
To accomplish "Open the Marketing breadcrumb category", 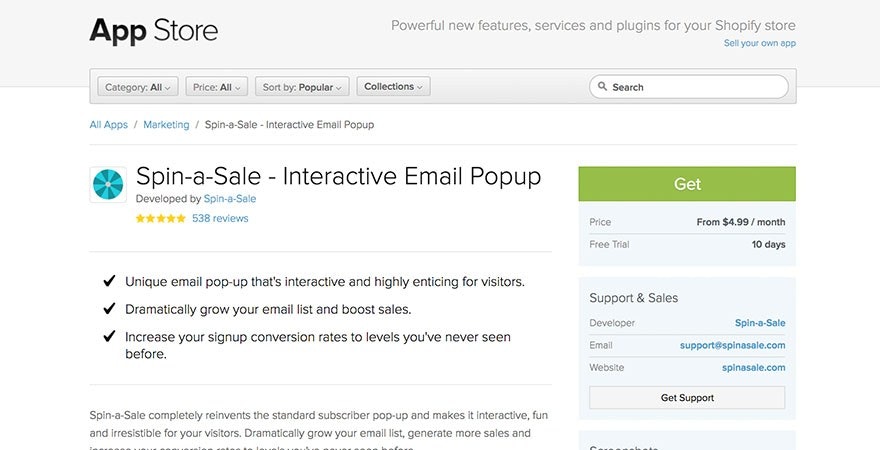I will coord(166,125).
